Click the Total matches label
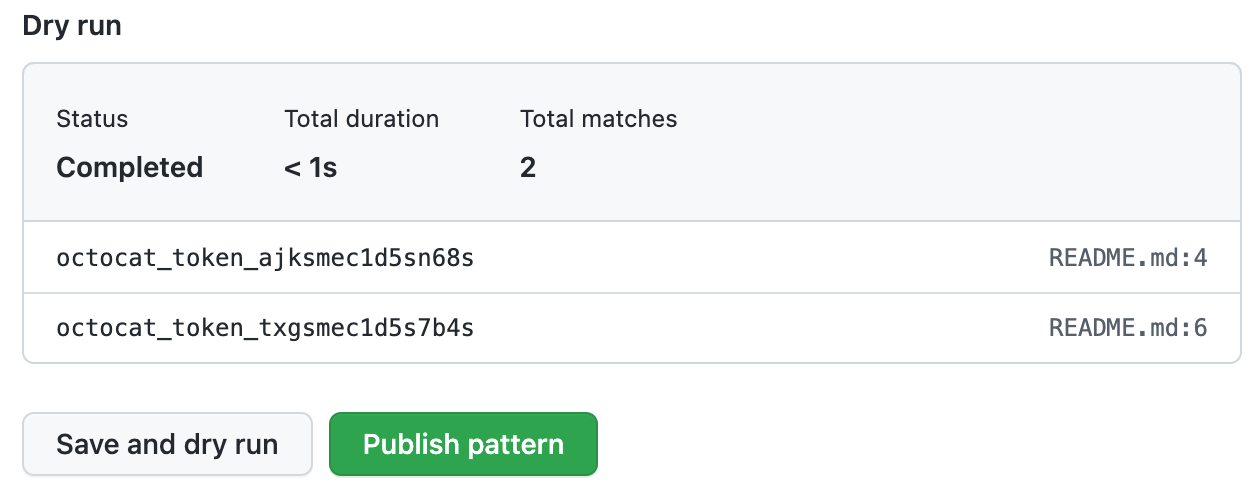This screenshot has height=494, width=1260. click(598, 119)
